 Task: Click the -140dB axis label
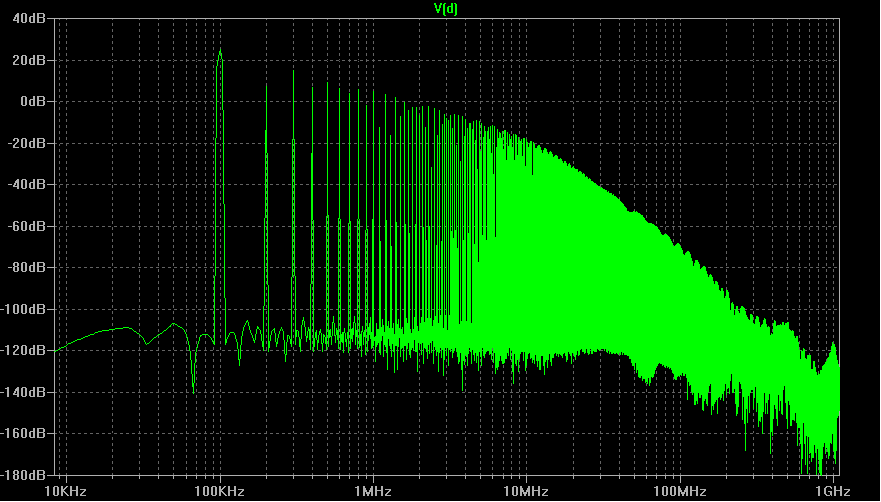25,392
